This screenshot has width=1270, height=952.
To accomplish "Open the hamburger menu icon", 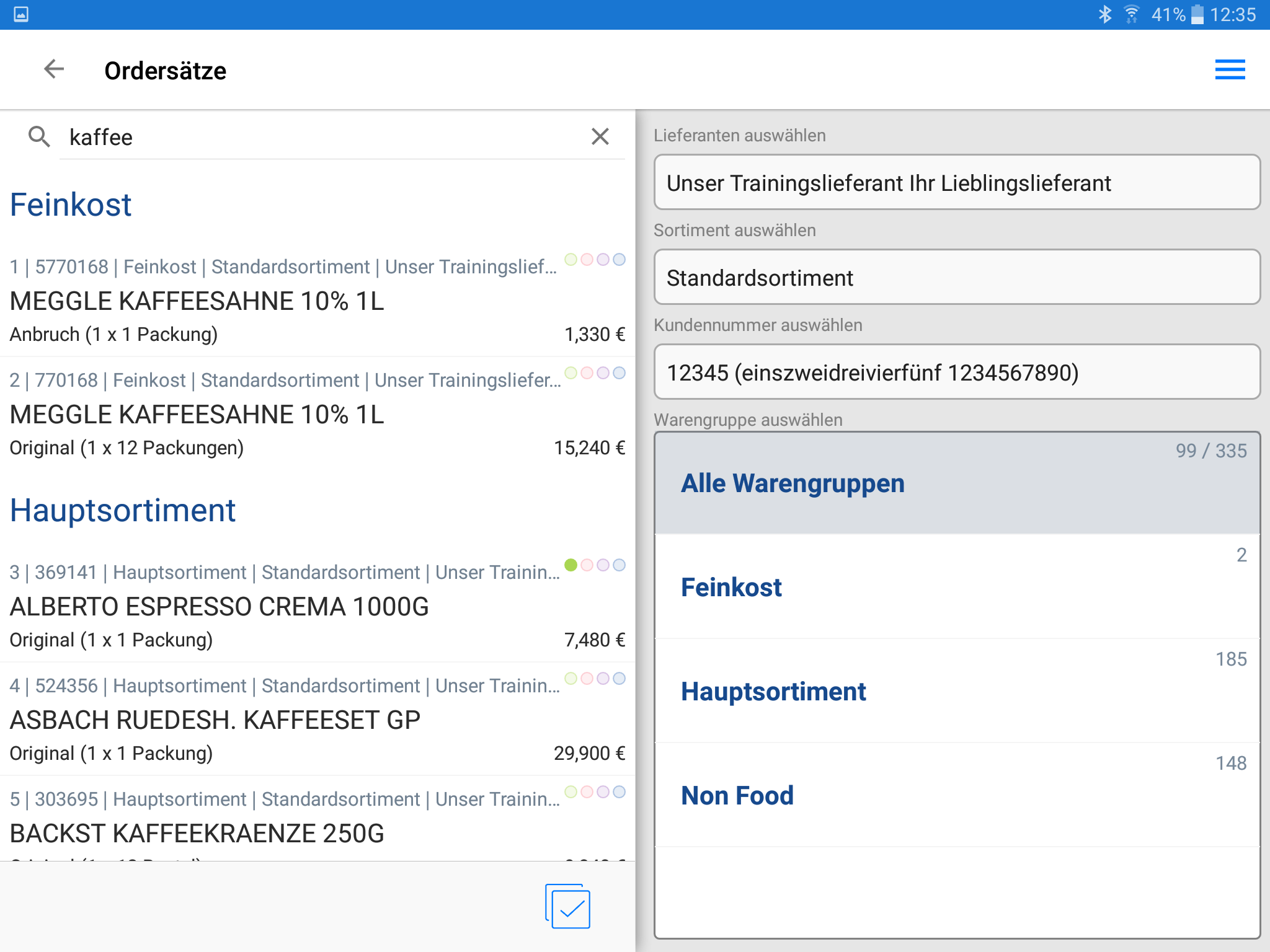I will point(1230,69).
